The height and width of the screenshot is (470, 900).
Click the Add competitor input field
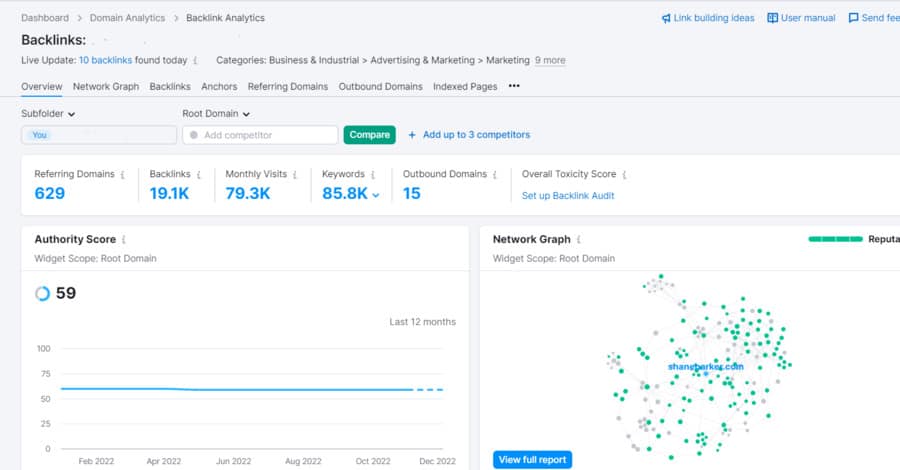pyautogui.click(x=260, y=135)
